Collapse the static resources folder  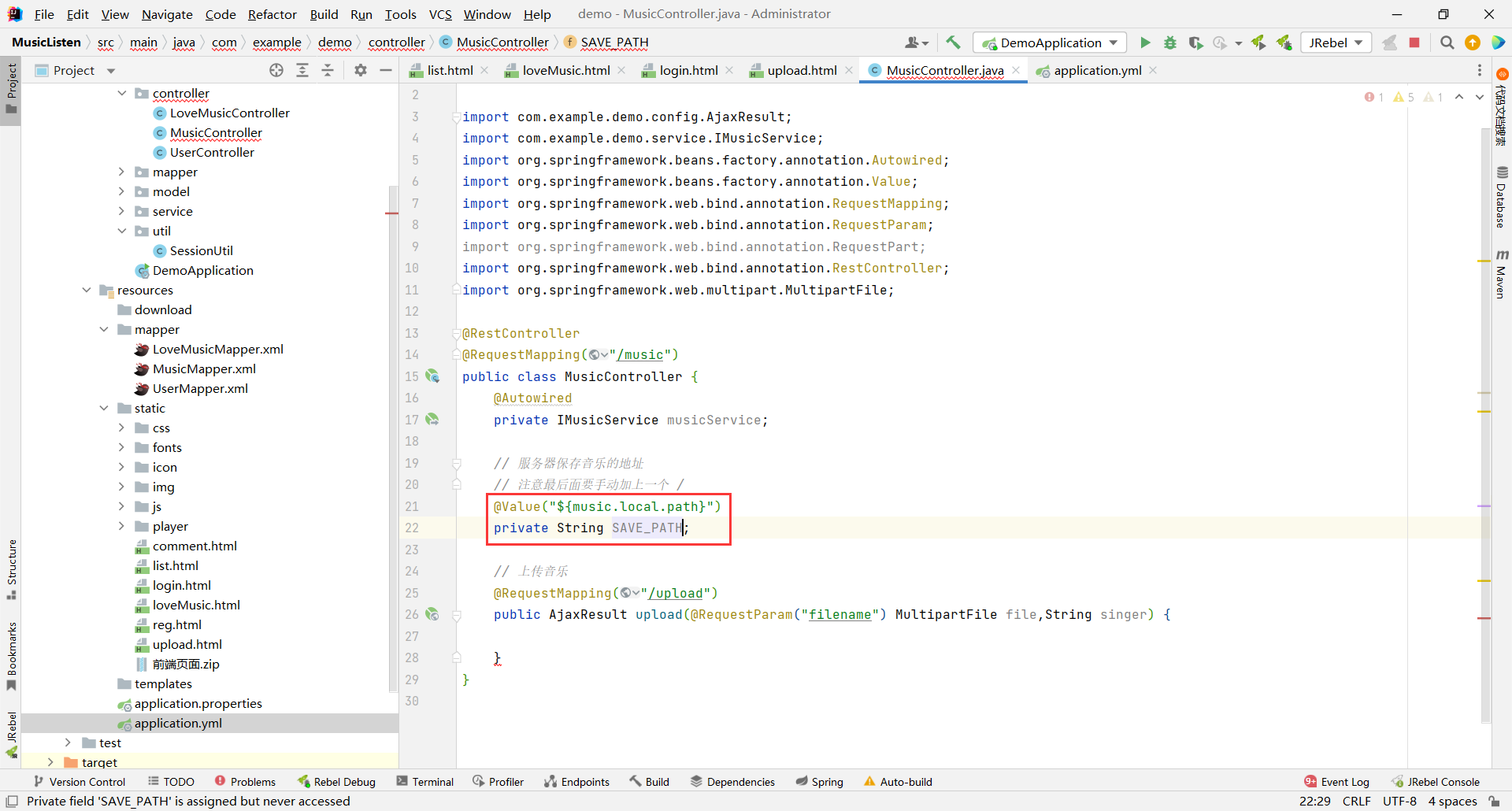tap(104, 408)
